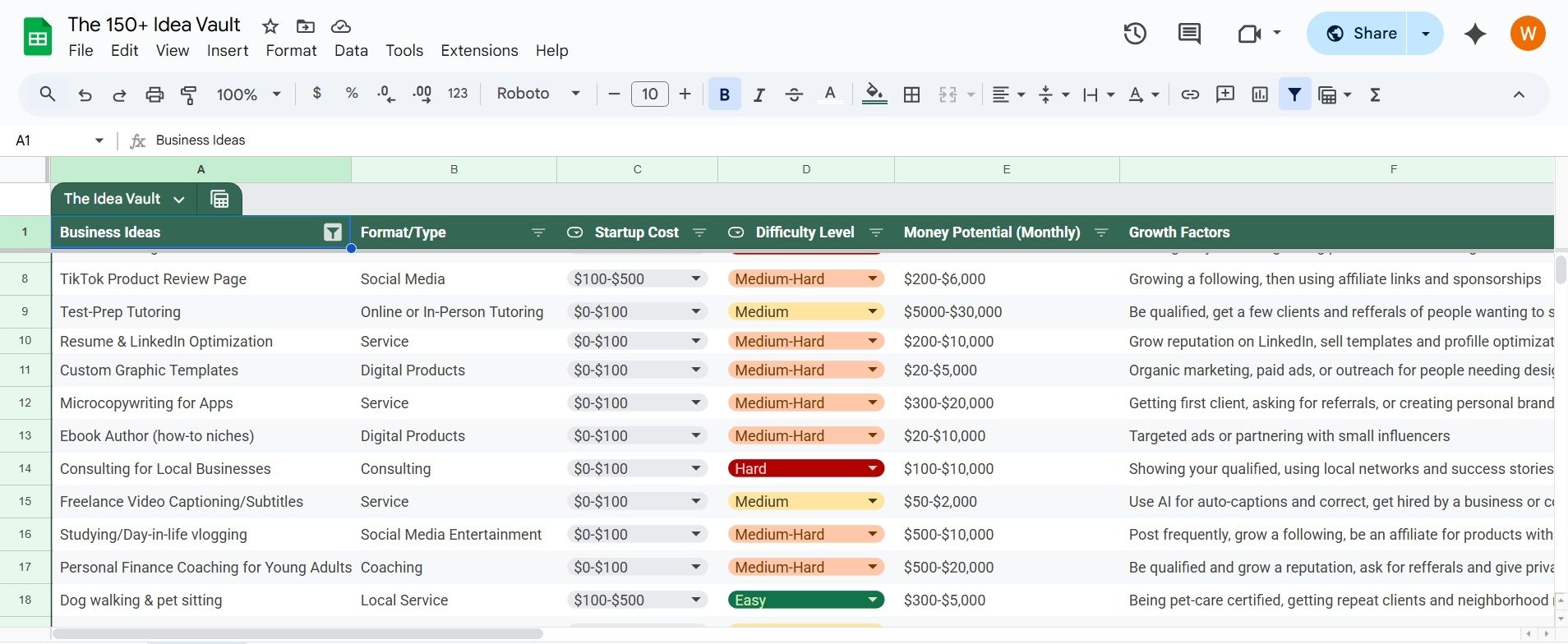Viewport: 1568px width, 644px height.
Task: Open the fill color paint bucket
Action: click(x=874, y=94)
